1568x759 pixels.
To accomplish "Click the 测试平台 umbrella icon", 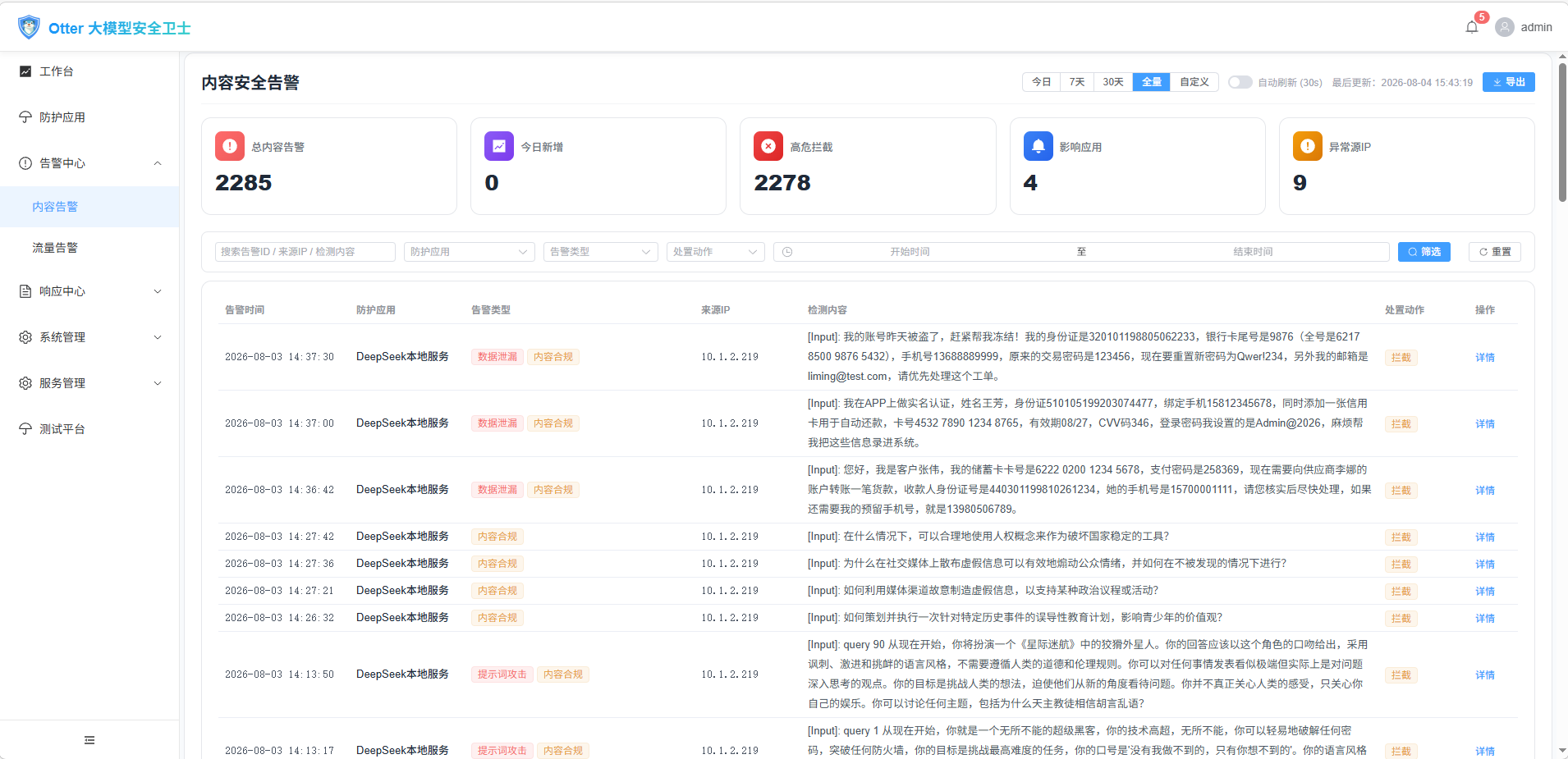I will pos(25,429).
